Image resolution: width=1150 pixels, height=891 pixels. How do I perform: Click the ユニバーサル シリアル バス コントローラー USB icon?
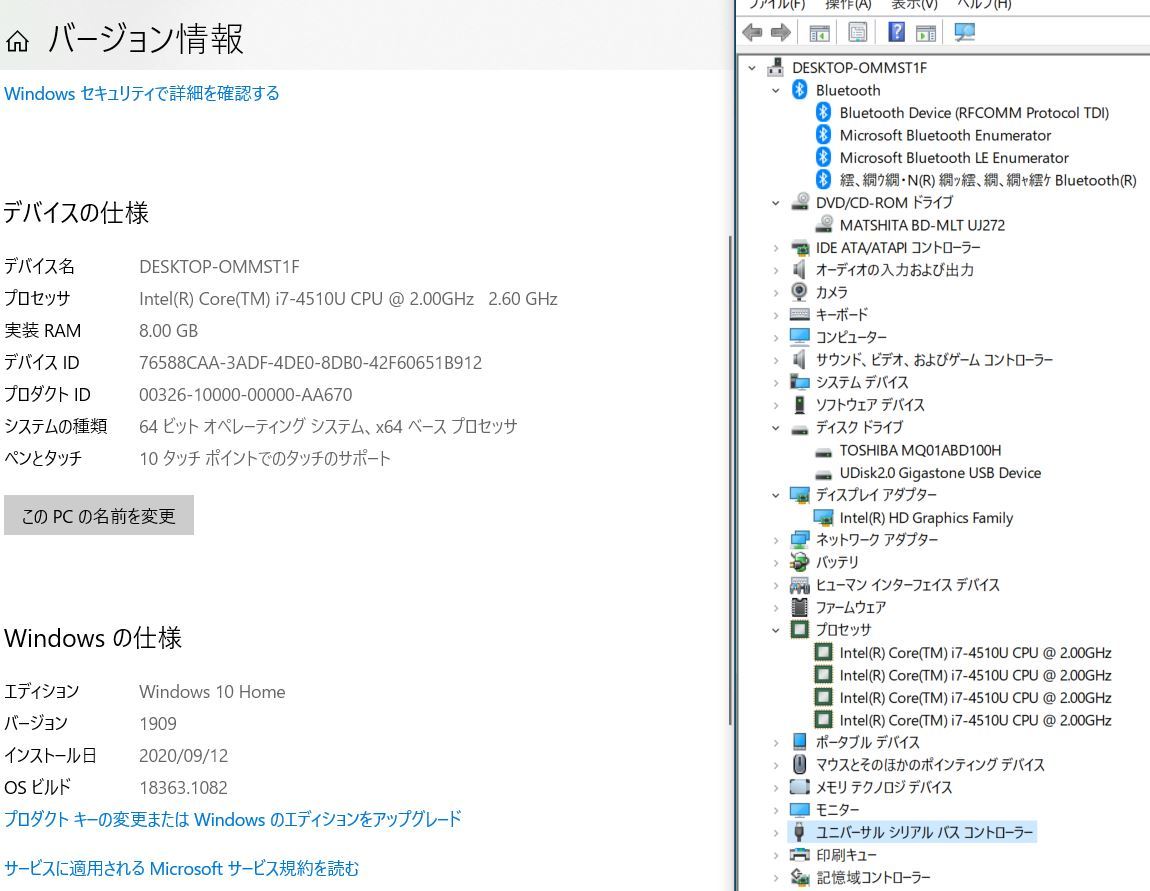pos(799,832)
